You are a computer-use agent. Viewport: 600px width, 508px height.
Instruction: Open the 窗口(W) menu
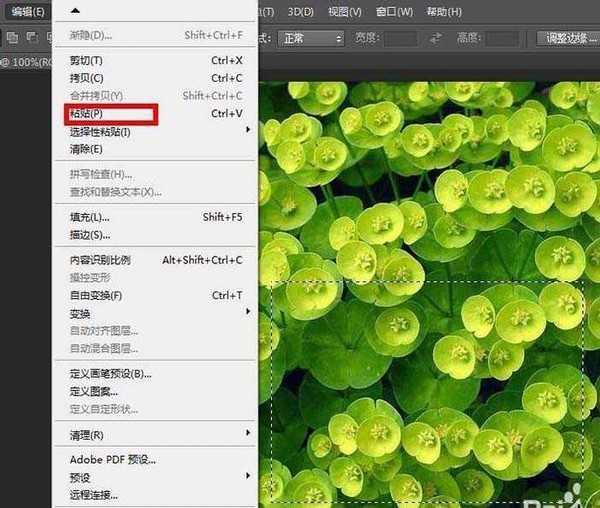click(x=394, y=12)
